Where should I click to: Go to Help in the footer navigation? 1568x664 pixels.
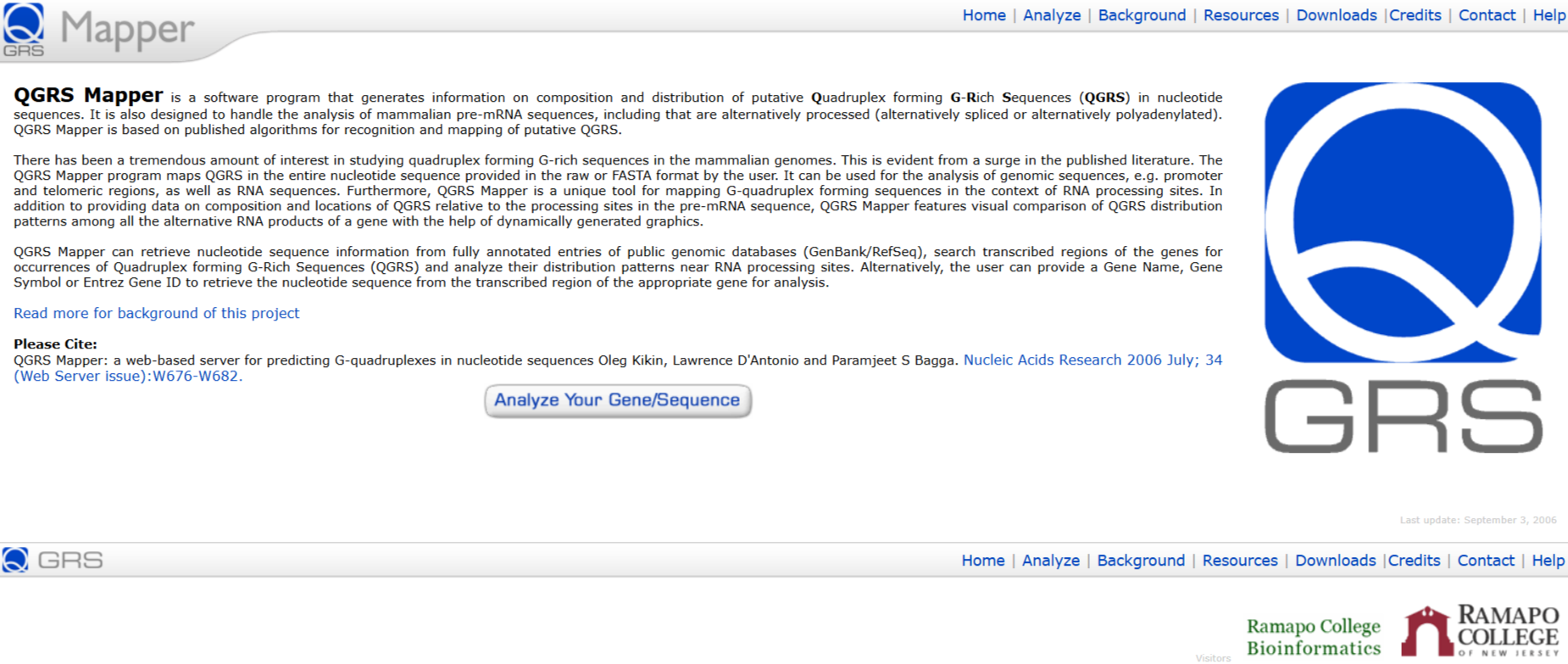click(x=1549, y=561)
